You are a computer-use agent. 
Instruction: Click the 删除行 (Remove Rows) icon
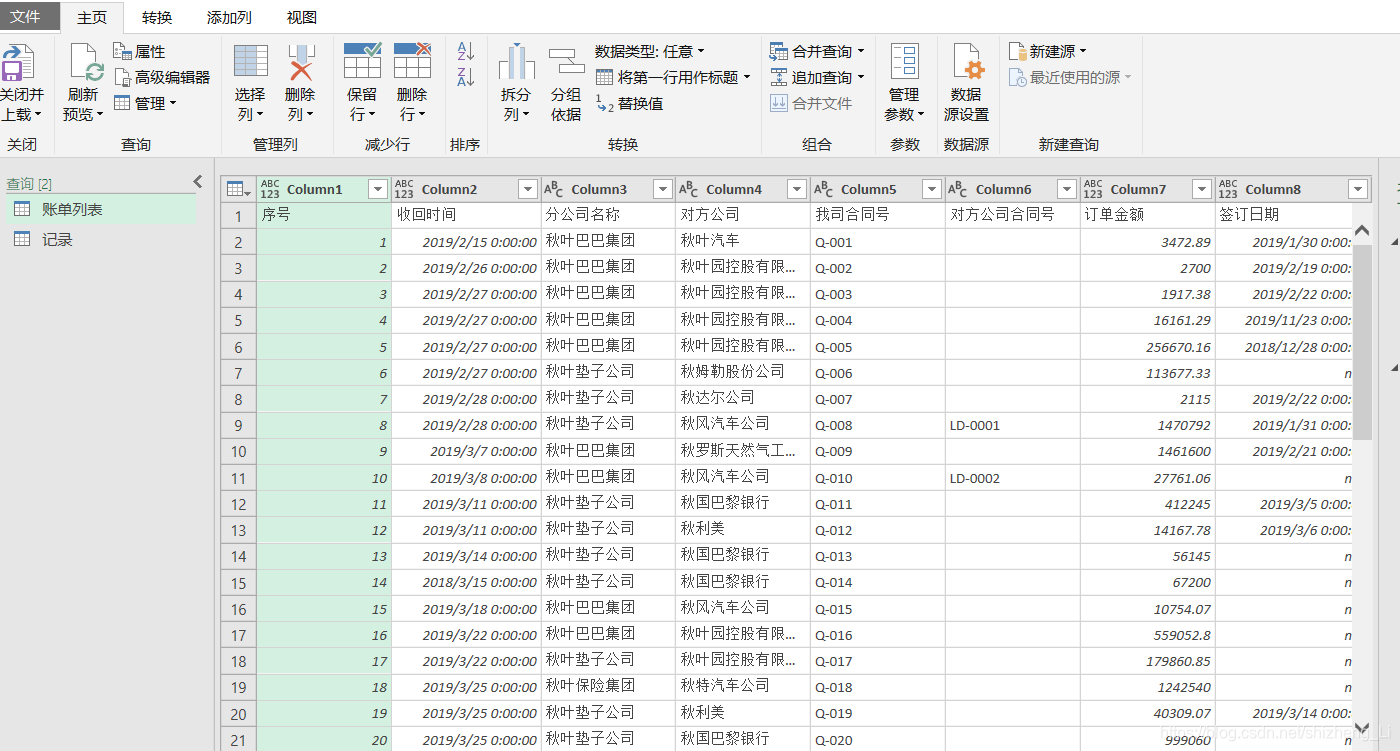412,60
